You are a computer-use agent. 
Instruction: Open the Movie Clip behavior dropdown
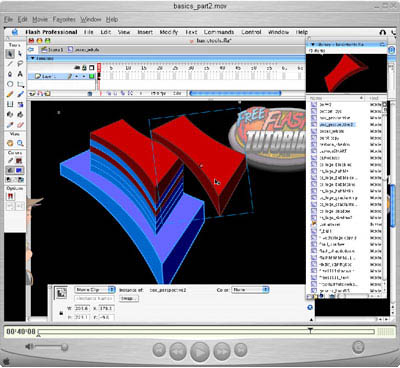pyautogui.click(x=95, y=290)
